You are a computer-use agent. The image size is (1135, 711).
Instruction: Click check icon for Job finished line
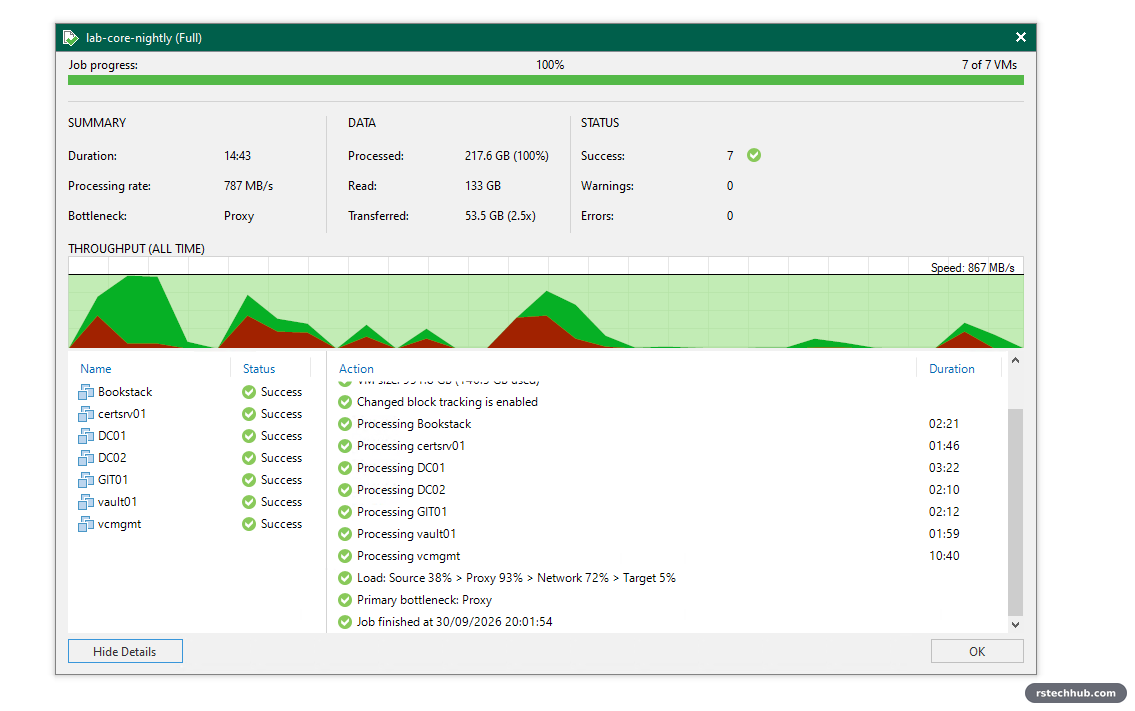click(x=345, y=622)
